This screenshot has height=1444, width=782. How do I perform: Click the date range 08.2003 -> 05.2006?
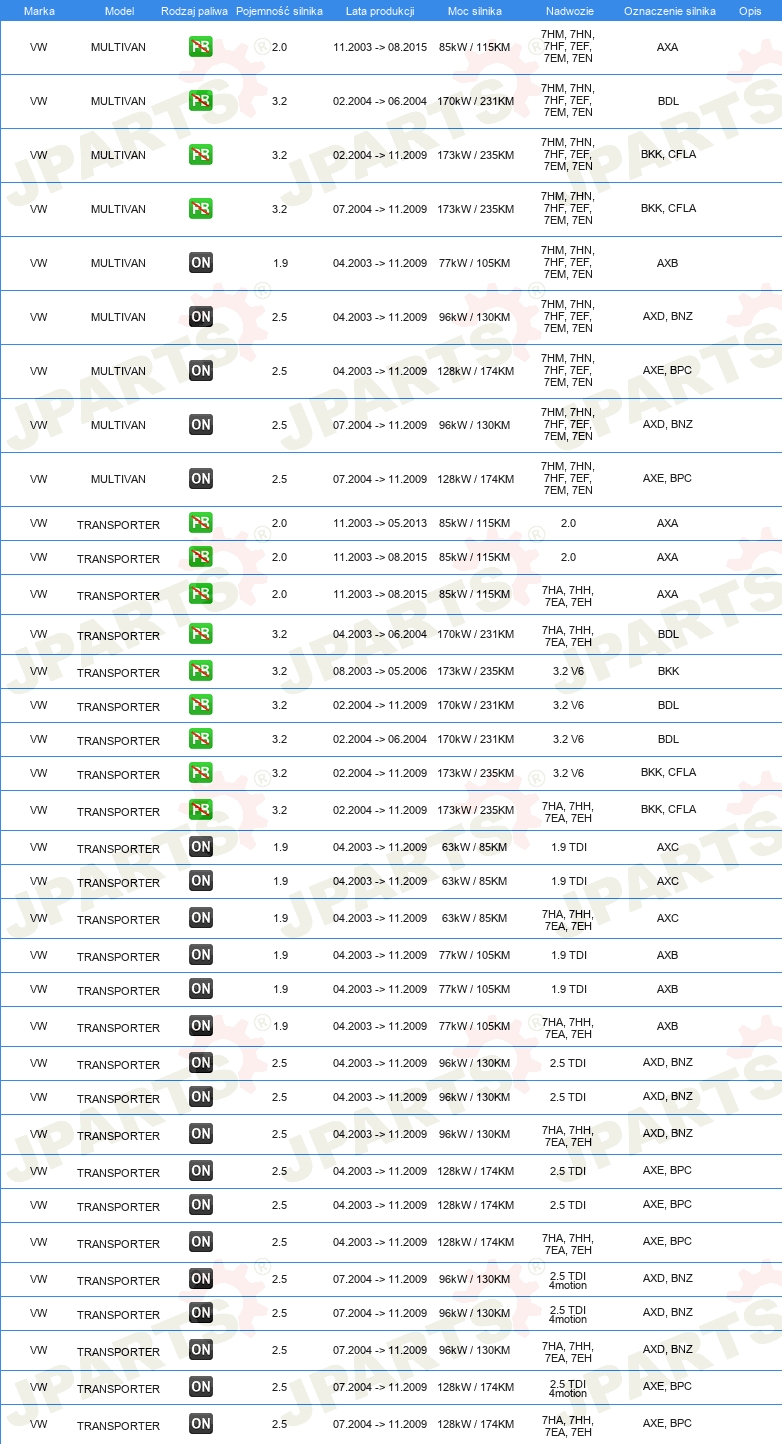coord(380,671)
